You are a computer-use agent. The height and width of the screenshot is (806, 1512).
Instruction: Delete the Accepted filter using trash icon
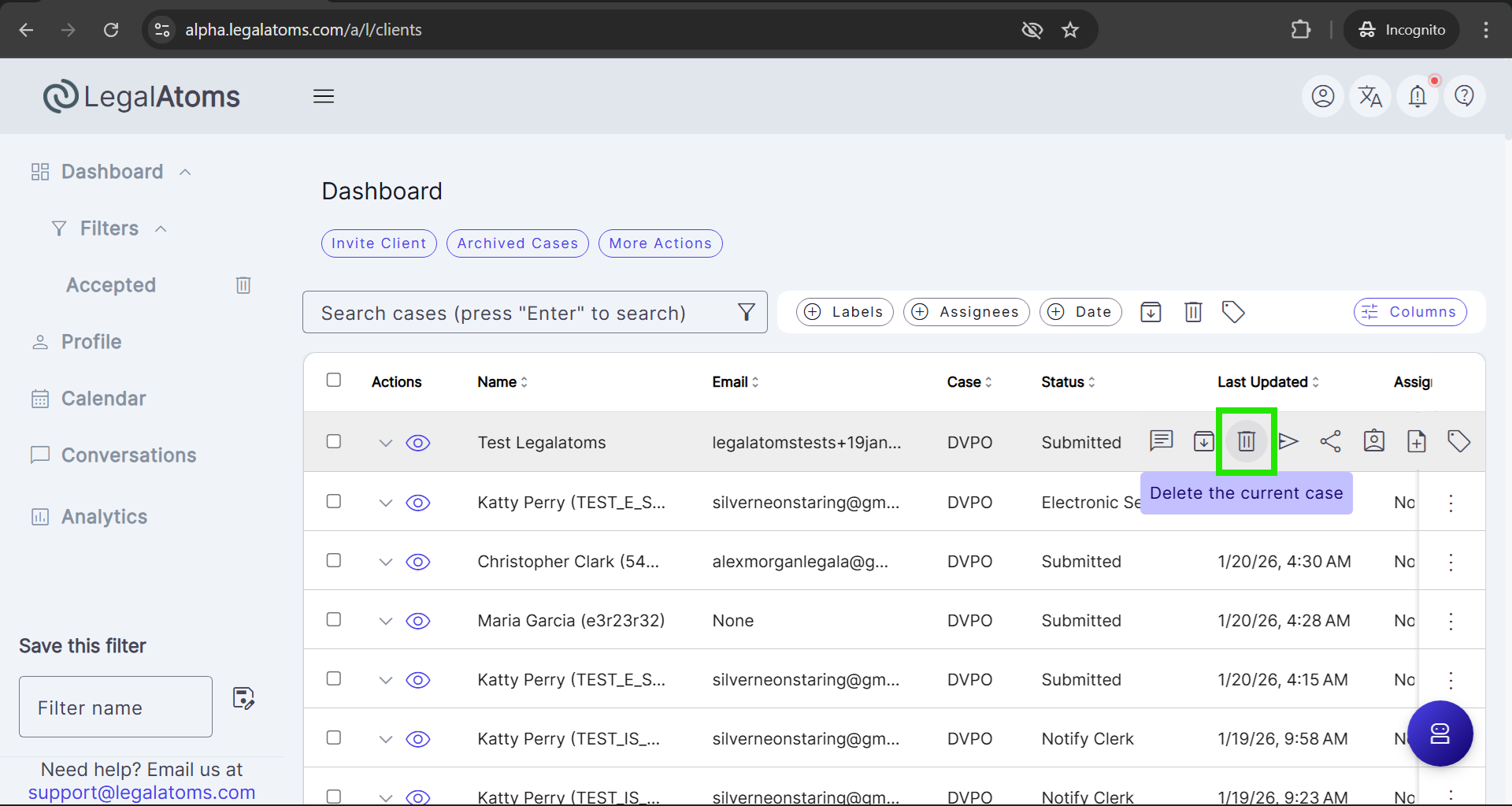243,285
